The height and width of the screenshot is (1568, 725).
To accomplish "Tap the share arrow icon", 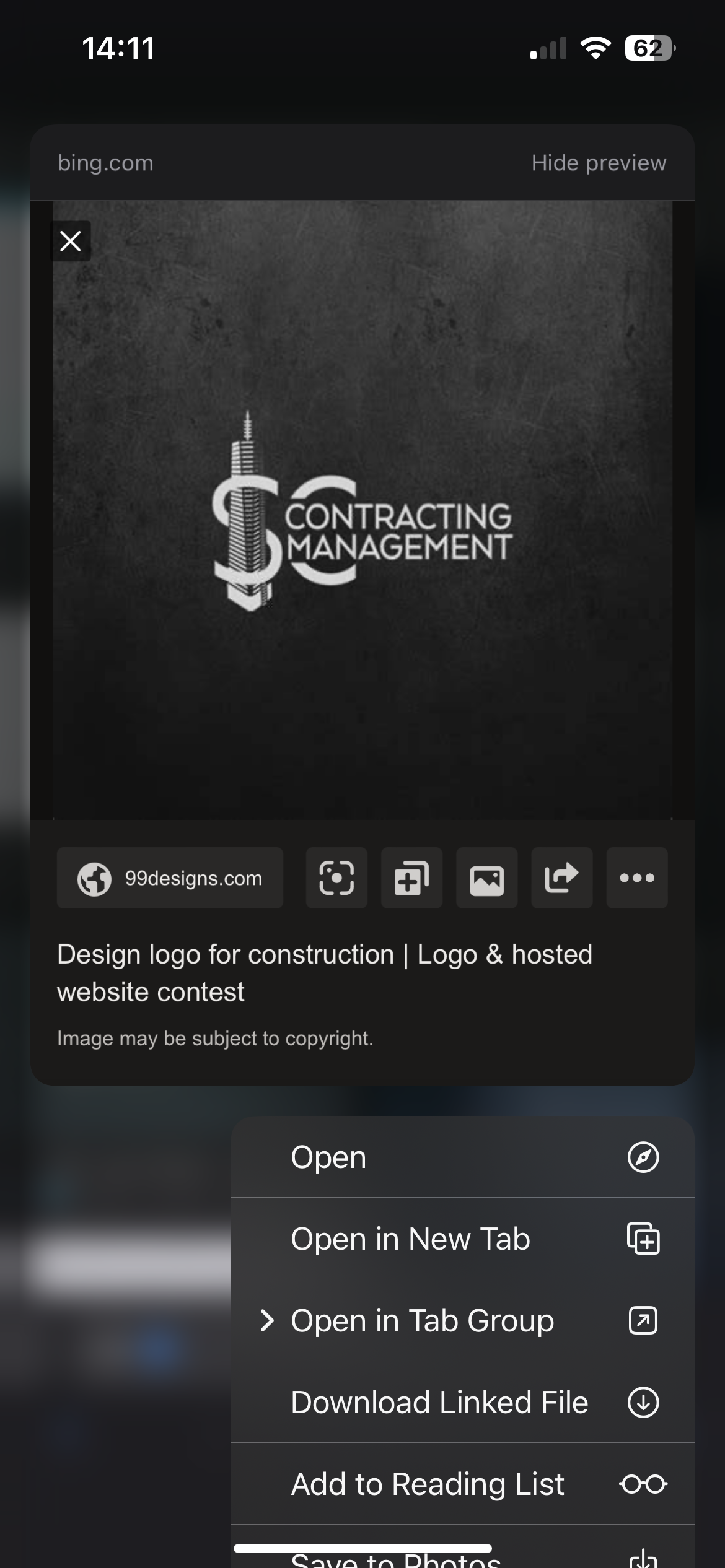I will 561,878.
